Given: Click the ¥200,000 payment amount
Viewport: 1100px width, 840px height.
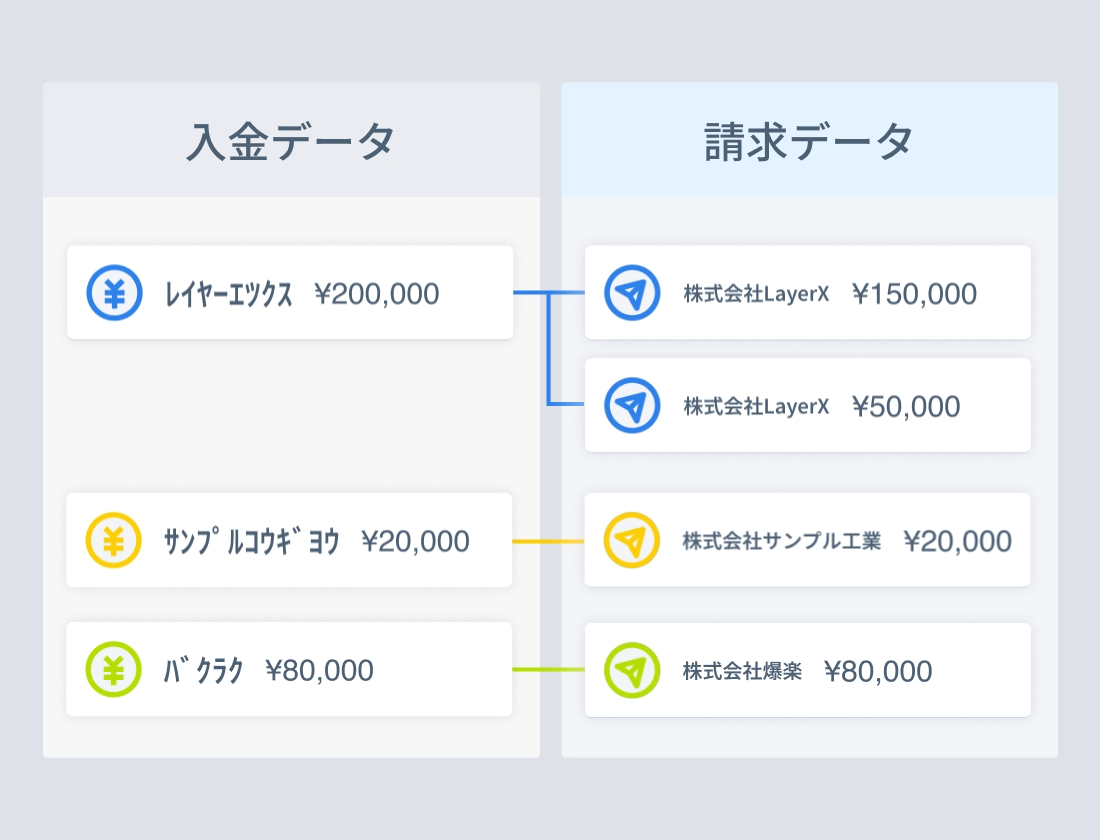Looking at the screenshot, I should point(376,294).
